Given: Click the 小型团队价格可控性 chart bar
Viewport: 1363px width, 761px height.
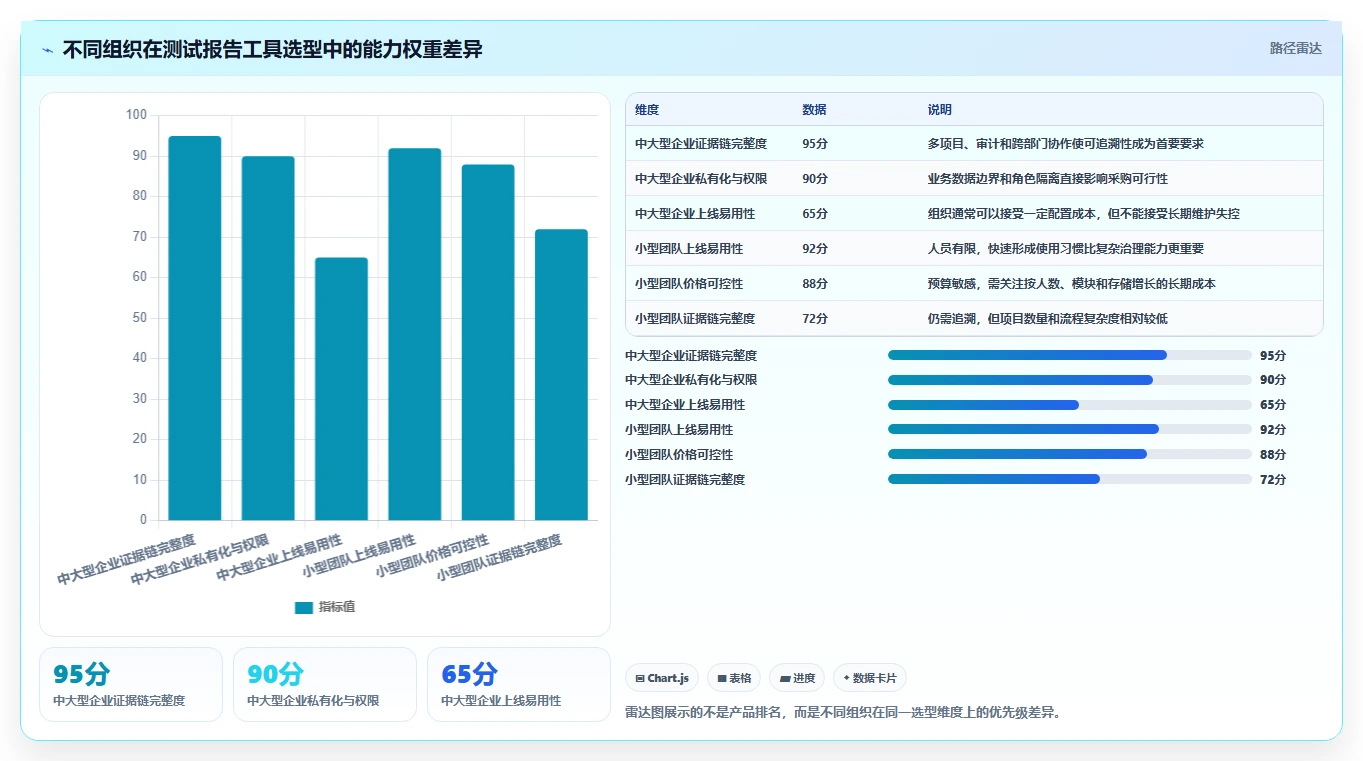Looking at the screenshot, I should (488, 342).
